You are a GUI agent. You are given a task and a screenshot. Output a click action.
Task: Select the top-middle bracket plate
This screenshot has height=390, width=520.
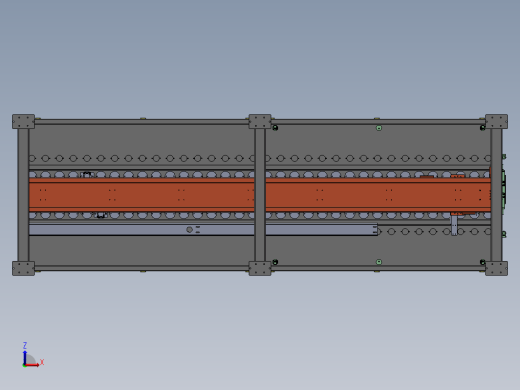260,122
